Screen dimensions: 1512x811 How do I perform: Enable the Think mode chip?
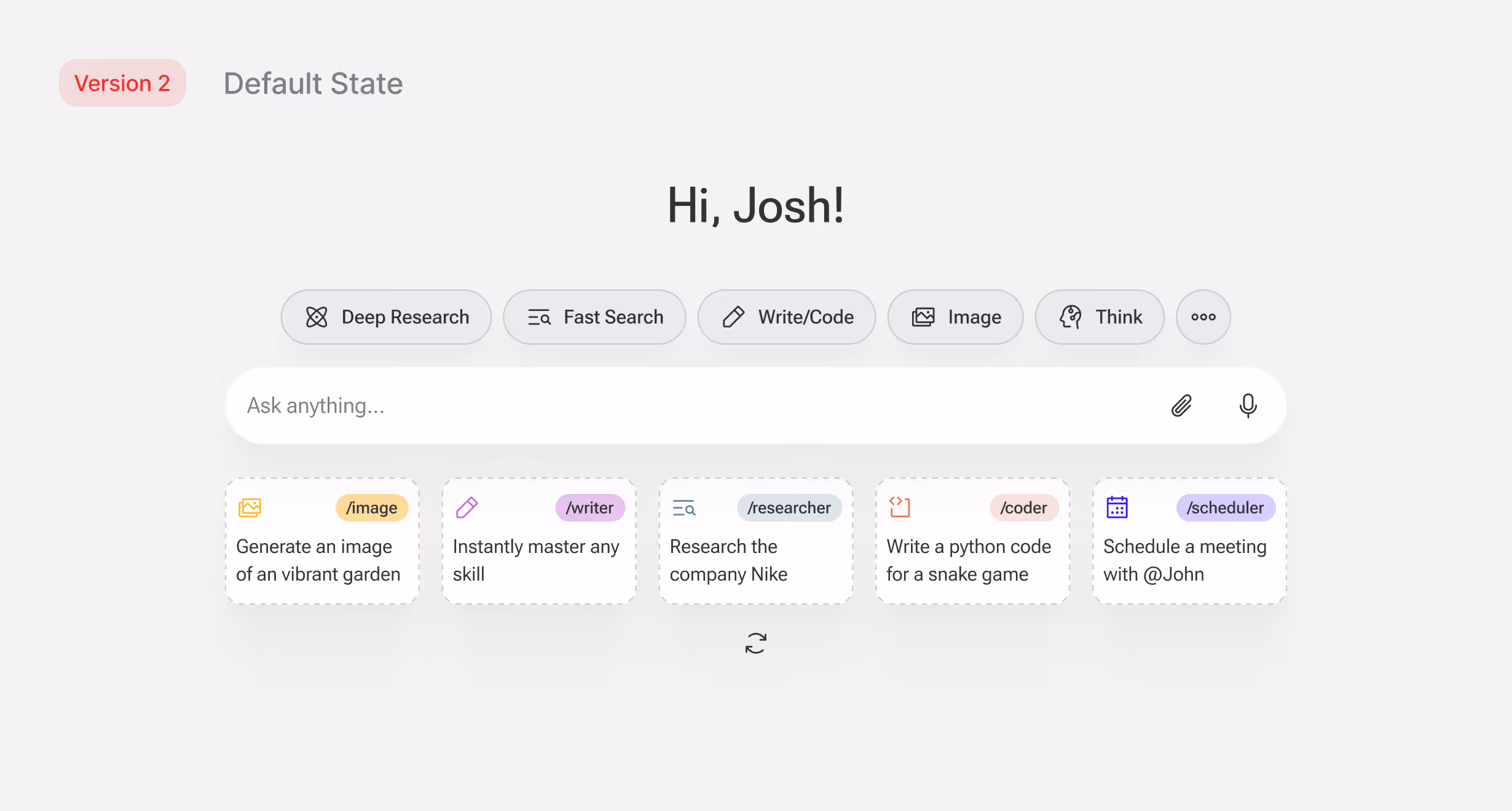click(x=1100, y=317)
